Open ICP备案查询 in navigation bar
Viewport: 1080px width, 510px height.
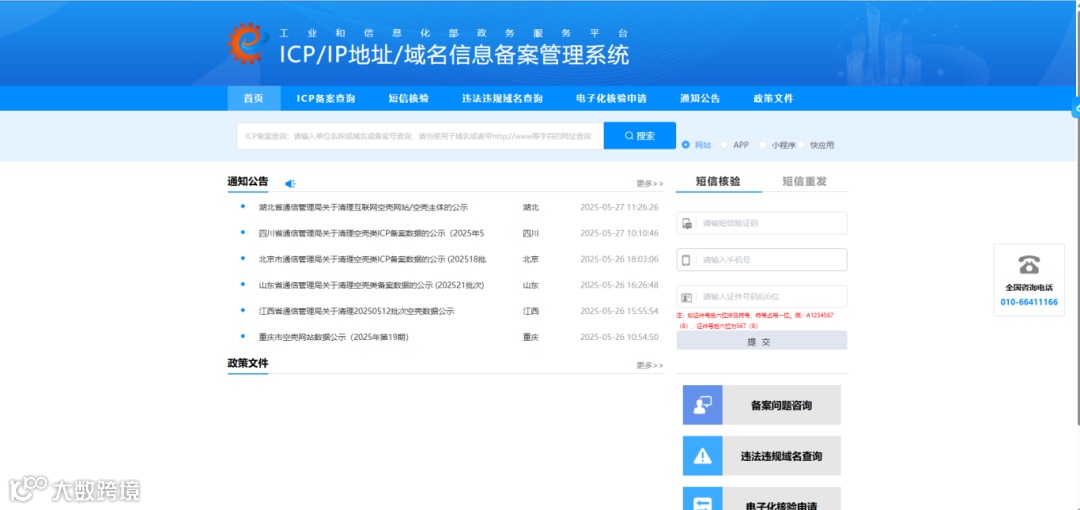[x=326, y=99]
